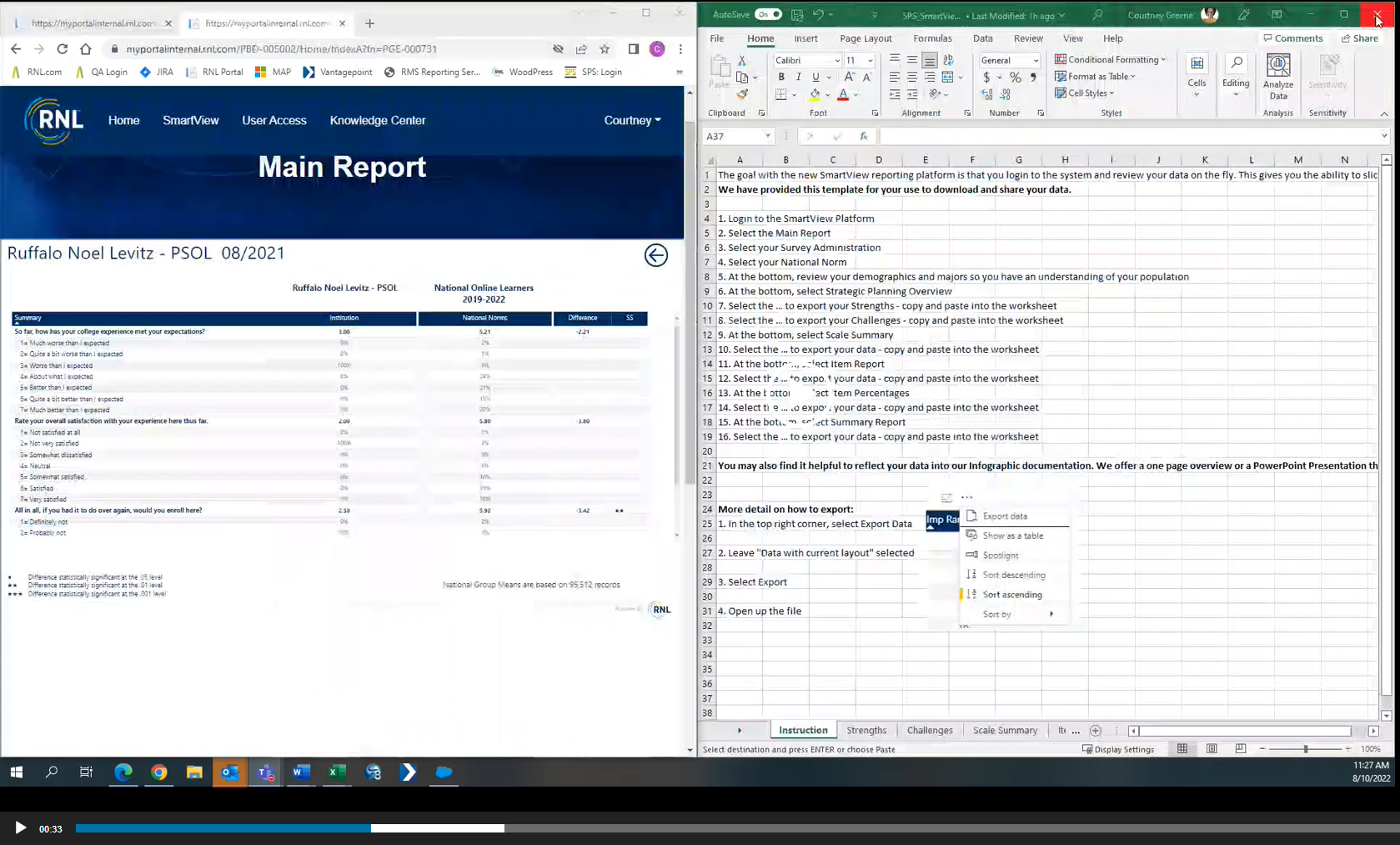Select the Page Layout view icon
This screenshot has width=1400, height=845.
pyautogui.click(x=1212, y=749)
